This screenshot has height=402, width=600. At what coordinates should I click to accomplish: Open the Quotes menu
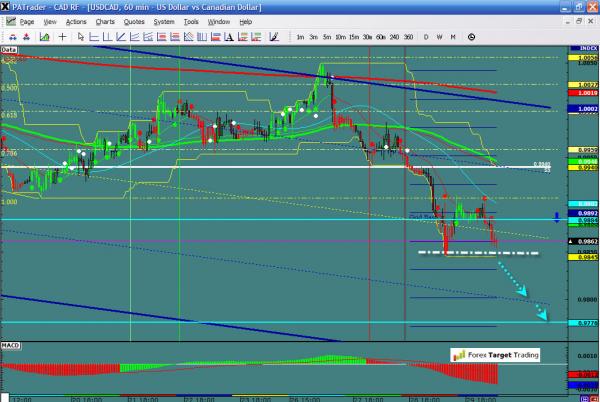pos(134,20)
